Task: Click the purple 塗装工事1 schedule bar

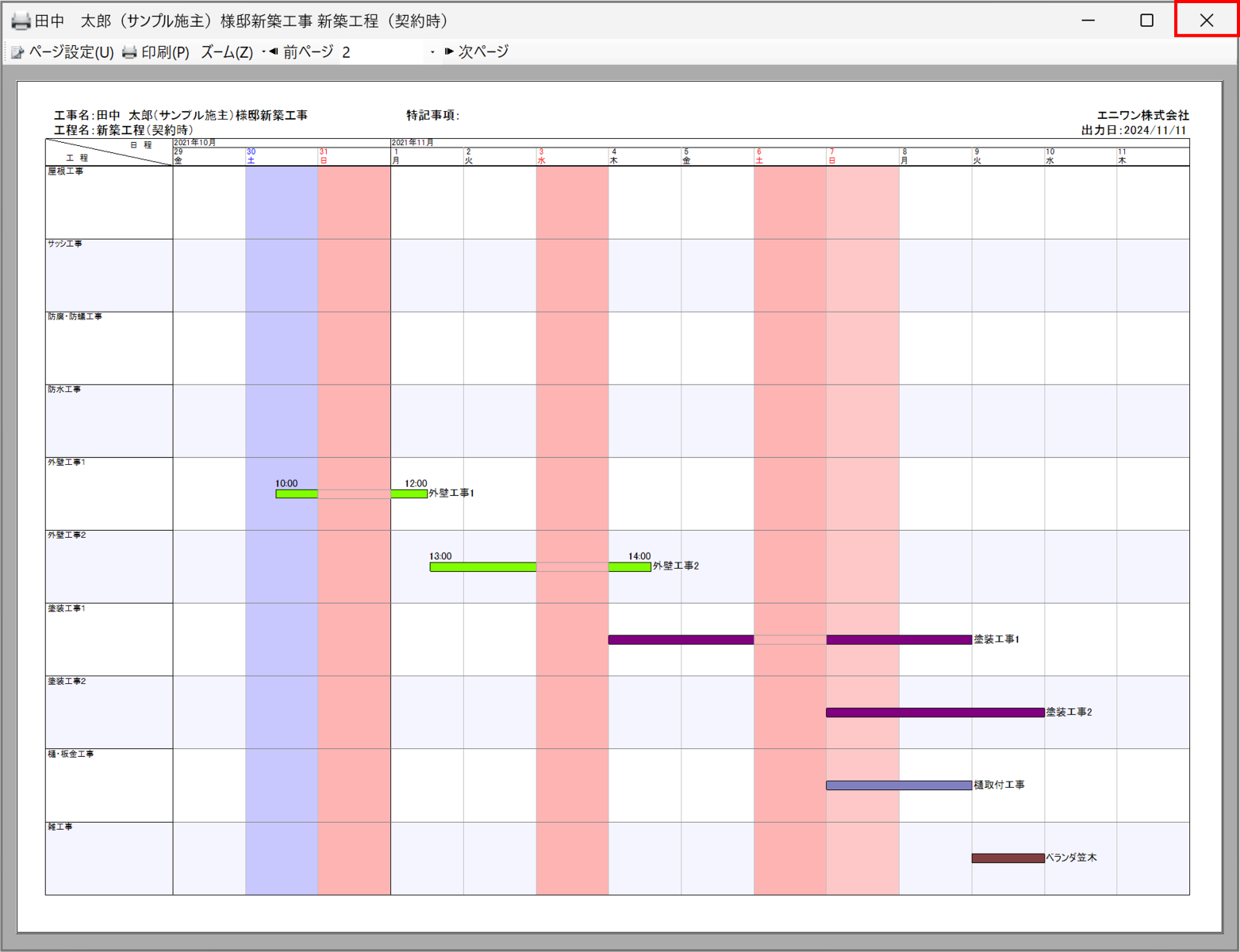Action: (x=680, y=639)
